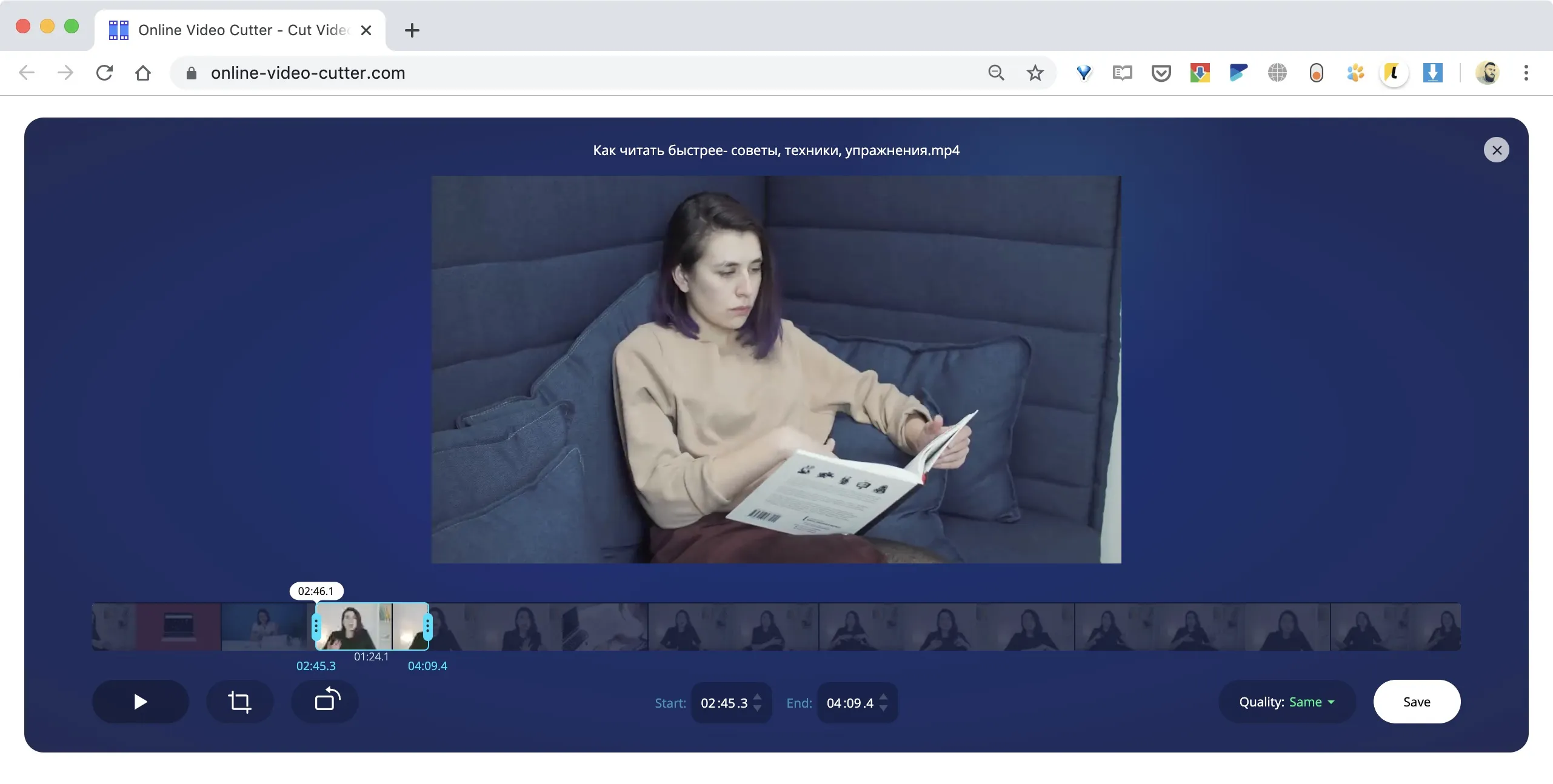
Task: Save the trimmed video
Action: pos(1417,702)
